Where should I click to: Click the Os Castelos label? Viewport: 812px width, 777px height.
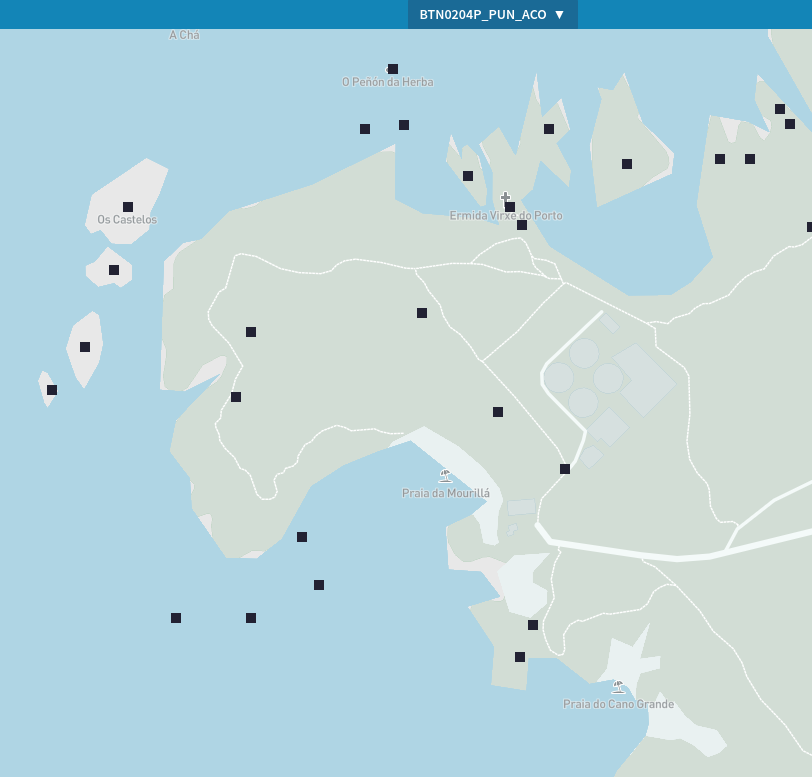click(127, 220)
